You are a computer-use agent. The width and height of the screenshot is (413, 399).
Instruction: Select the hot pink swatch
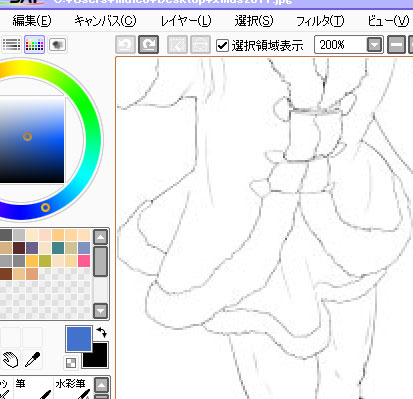point(84,261)
